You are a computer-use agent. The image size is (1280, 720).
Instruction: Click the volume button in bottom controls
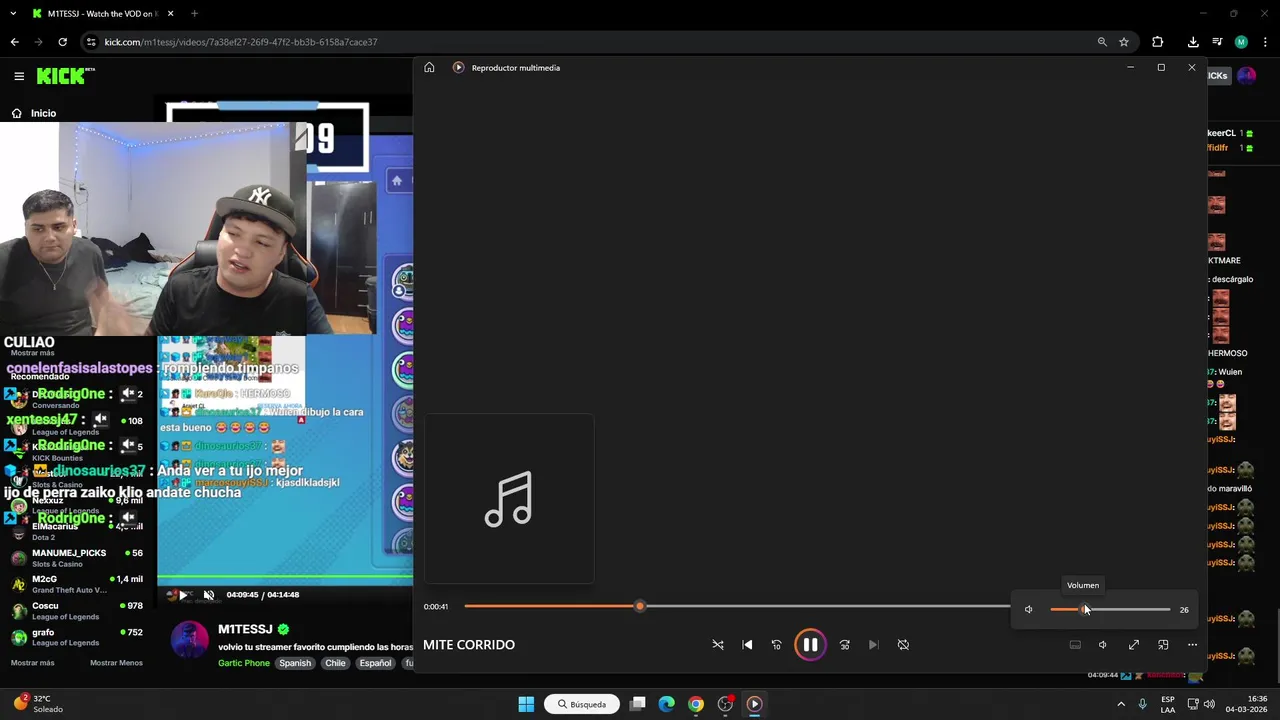pyautogui.click(x=1103, y=645)
